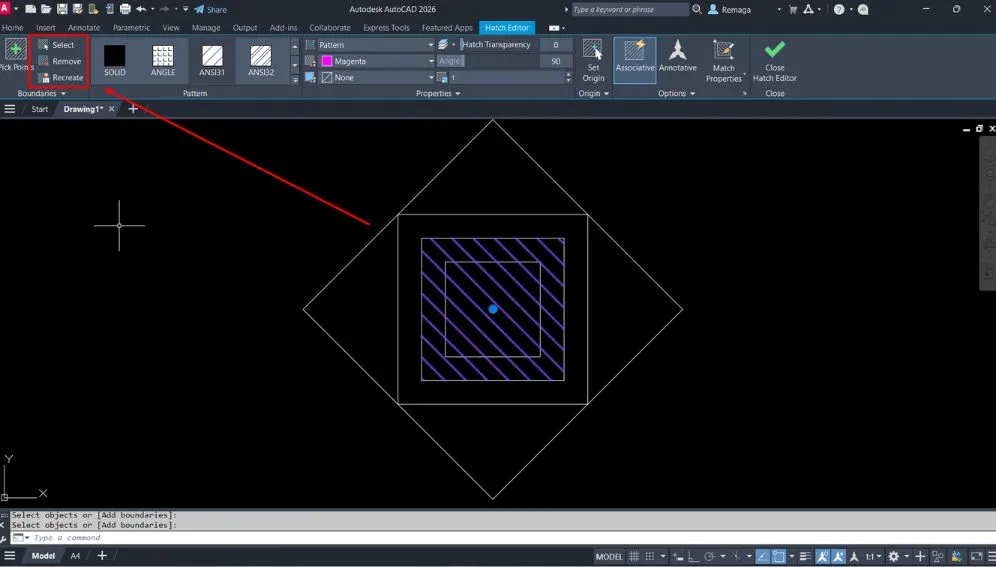
Task: Click the Save icon in quick access
Action: tap(62, 10)
